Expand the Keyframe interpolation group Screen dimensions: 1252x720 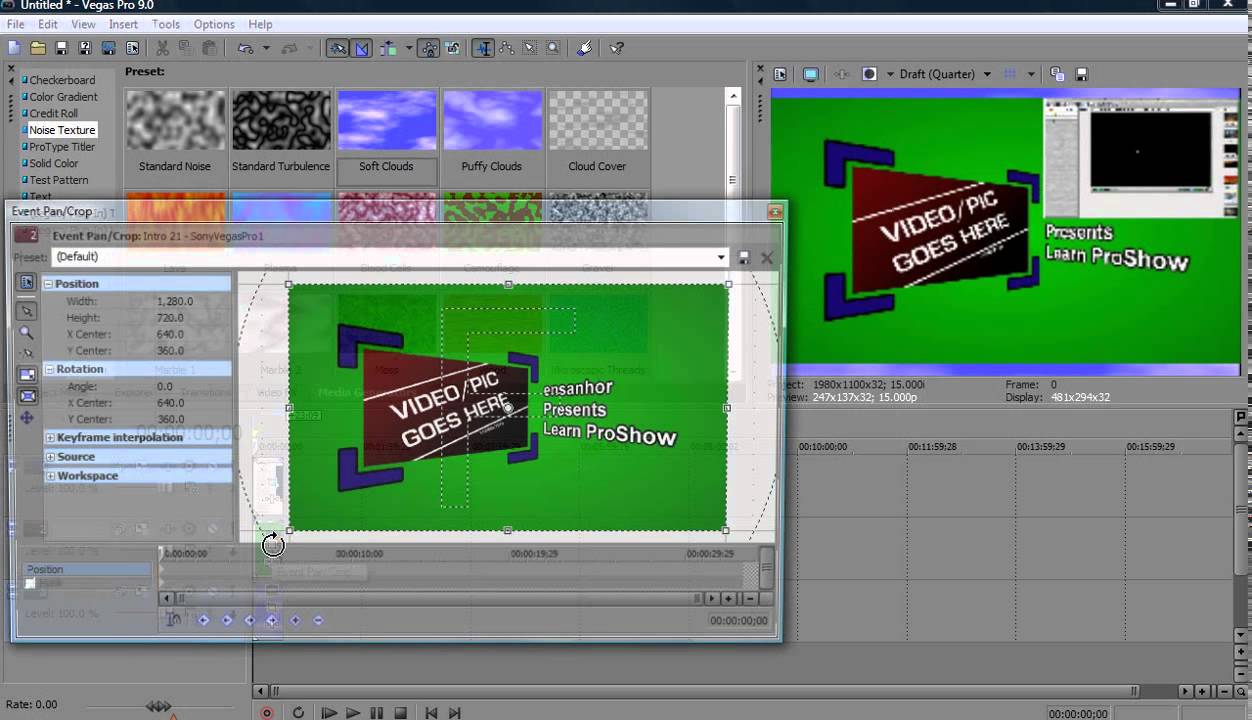49,437
